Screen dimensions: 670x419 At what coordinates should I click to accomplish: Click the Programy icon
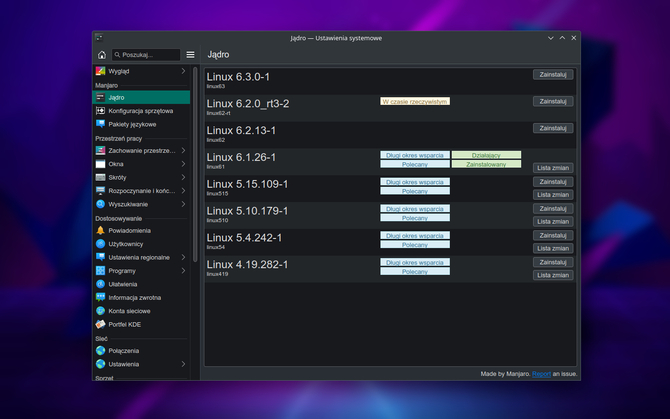tap(100, 271)
